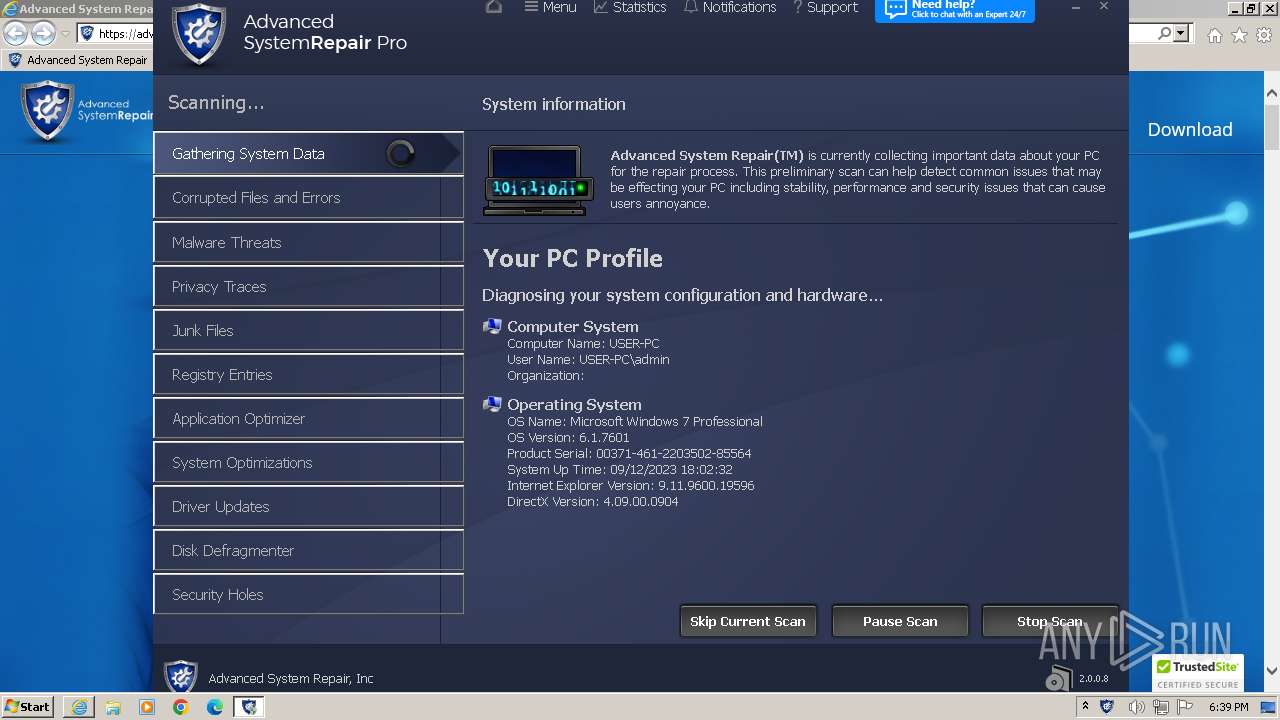The image size is (1280, 720).
Task: Click the Action Center flag tray icon
Action: tap(1186, 706)
